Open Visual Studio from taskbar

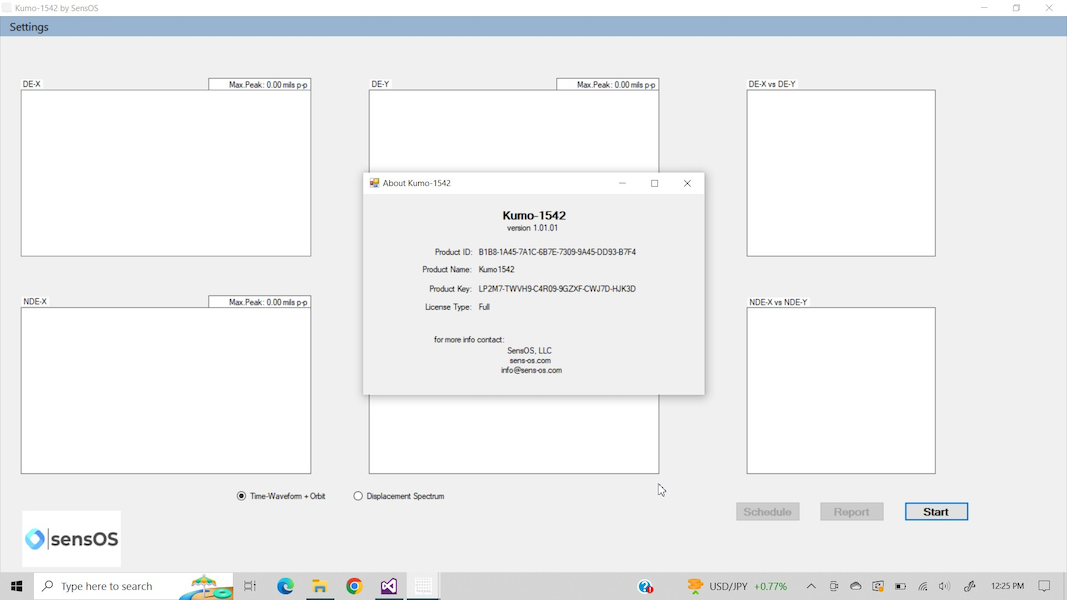pos(389,586)
